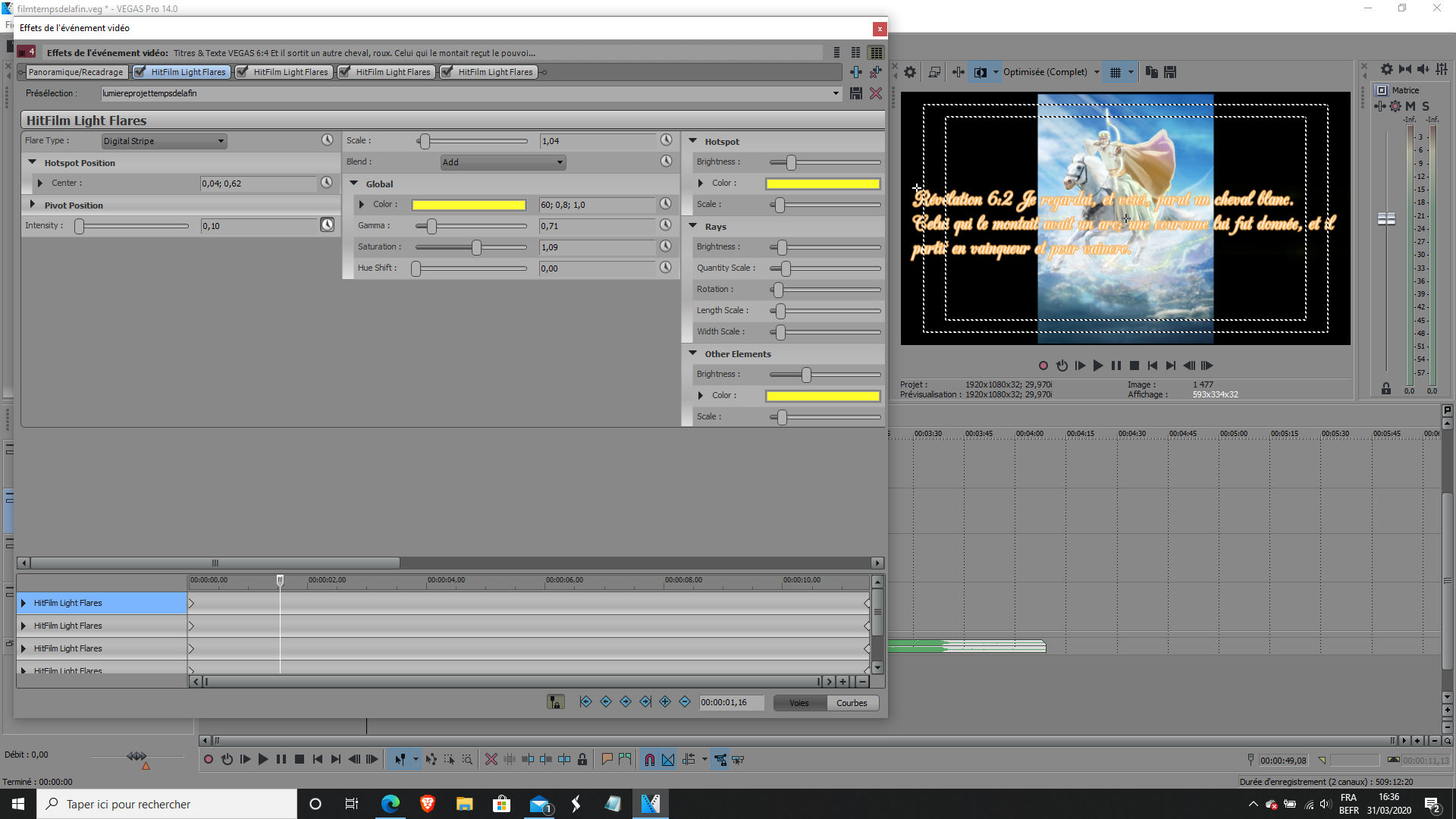This screenshot has height=819, width=1456.
Task: Uncheck the highlighted HitFilm Light Flares checkbox
Action: tap(140, 72)
